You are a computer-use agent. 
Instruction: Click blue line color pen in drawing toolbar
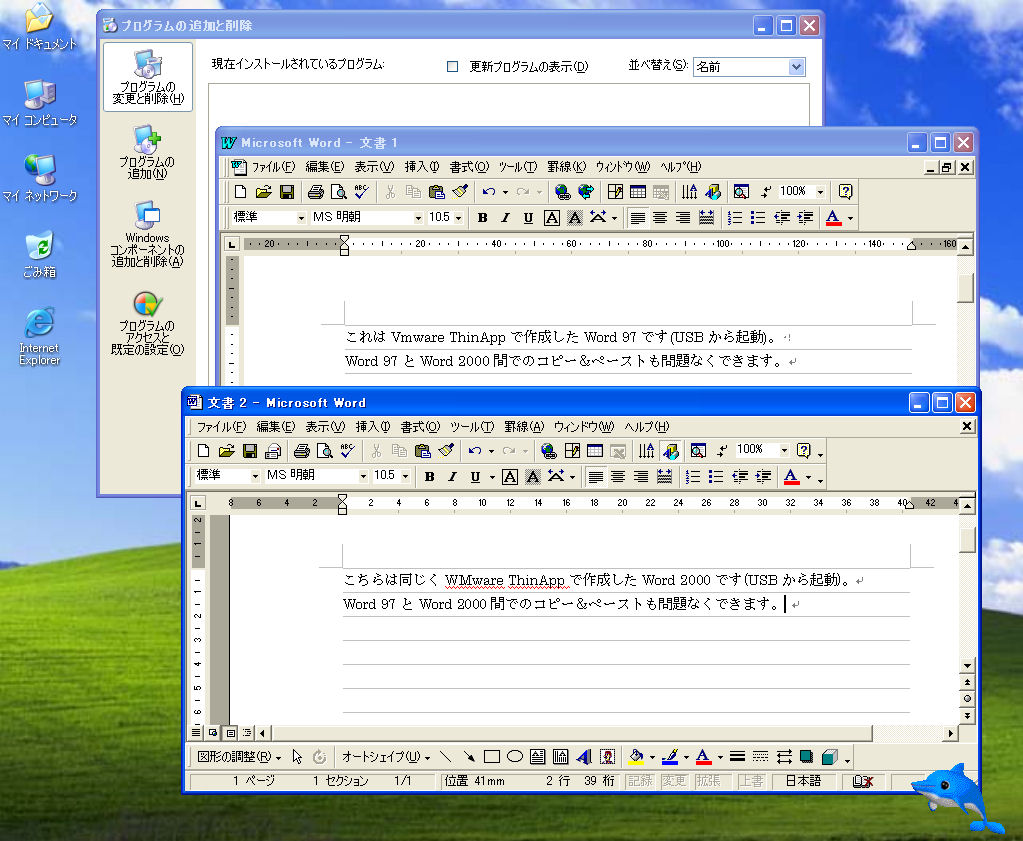pyautogui.click(x=670, y=757)
